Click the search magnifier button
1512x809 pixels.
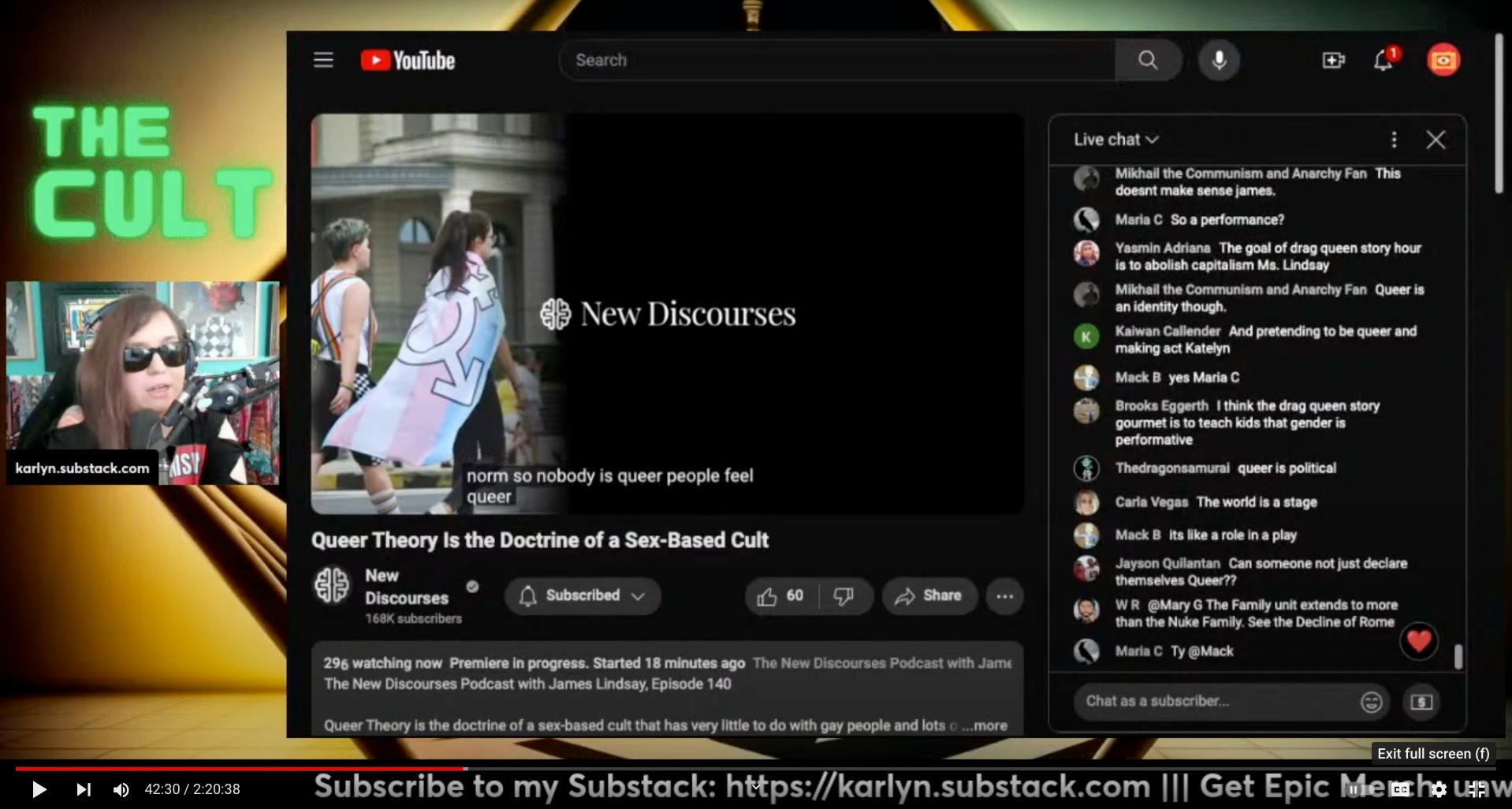1148,60
